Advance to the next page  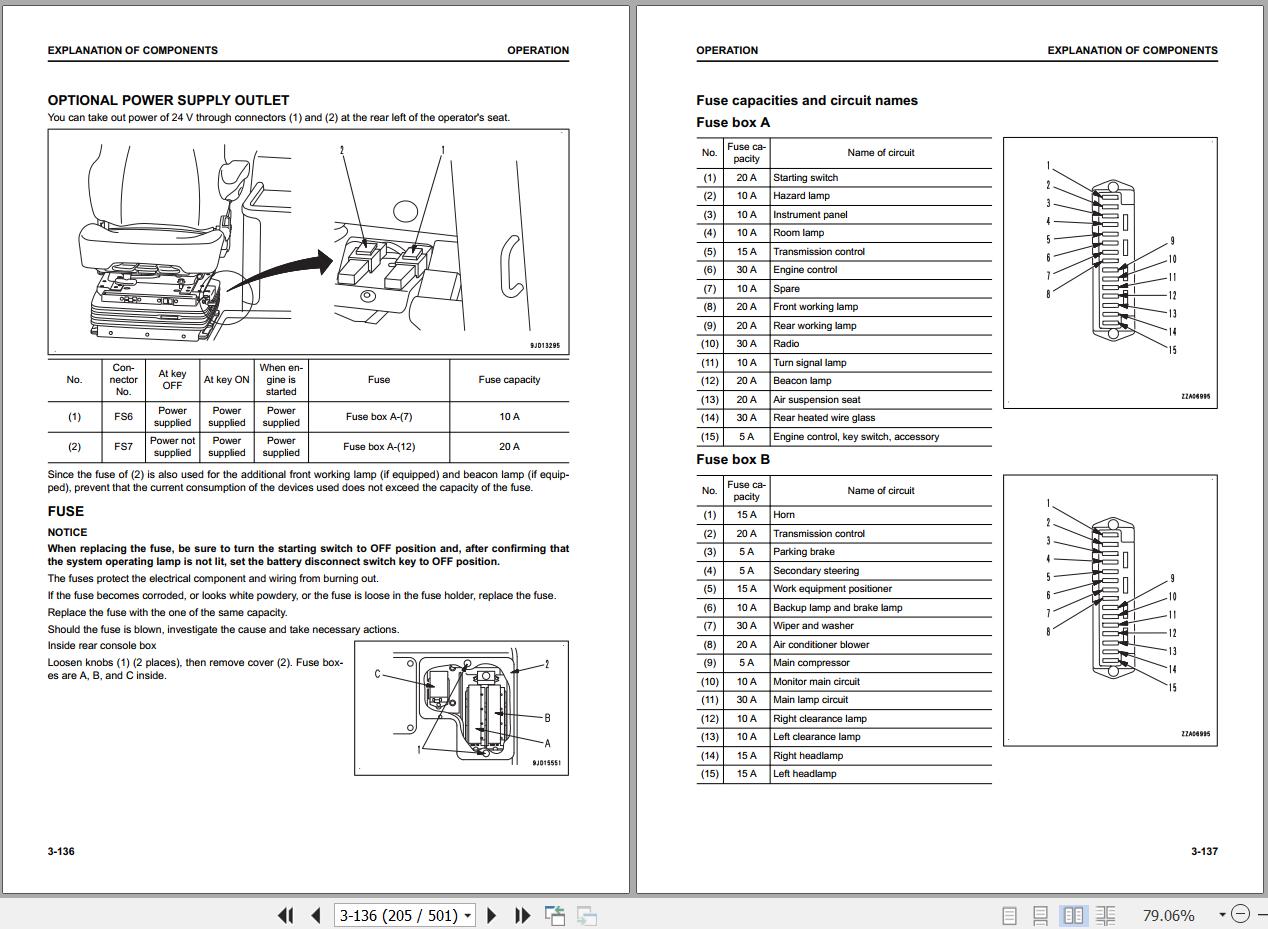click(x=491, y=915)
